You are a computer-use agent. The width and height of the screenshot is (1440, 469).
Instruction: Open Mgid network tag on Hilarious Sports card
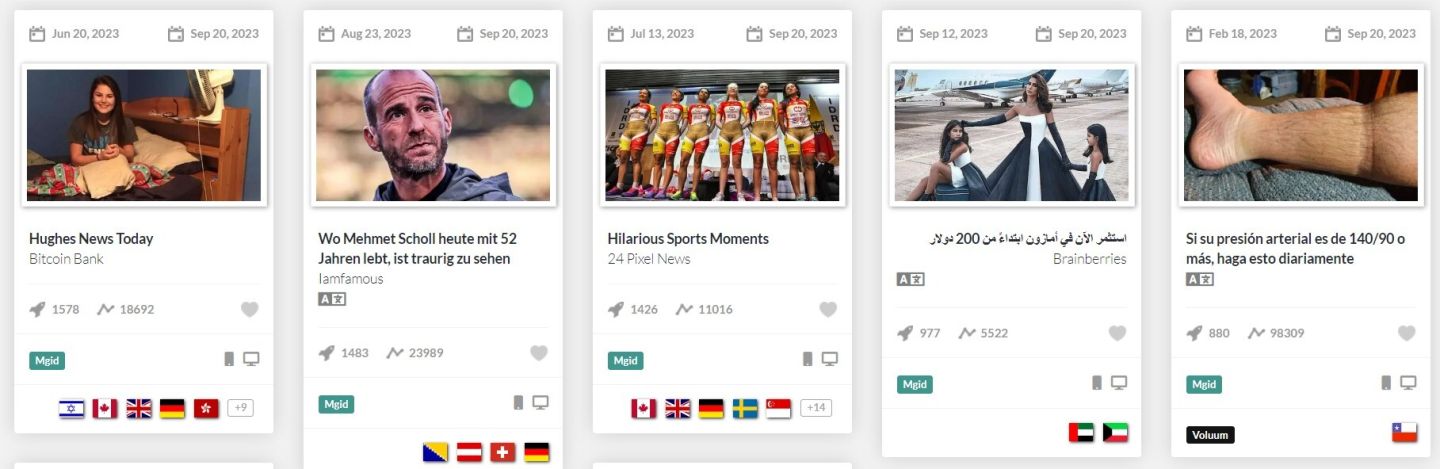pos(626,361)
